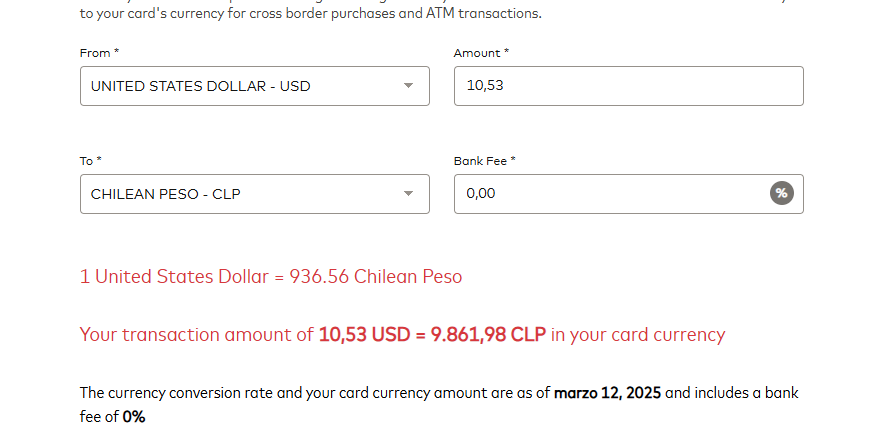Click the percent icon in Bank Fee field
Screen dimensions: 882x426
tap(782, 194)
